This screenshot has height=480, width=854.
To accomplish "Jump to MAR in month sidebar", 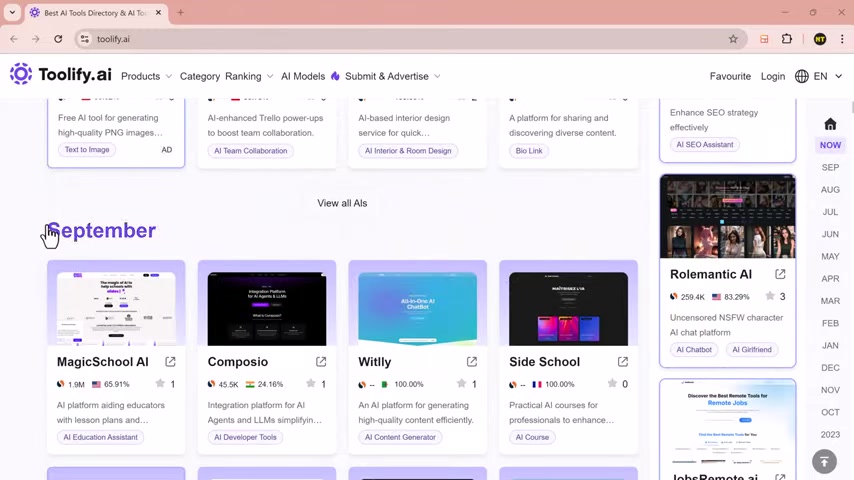I will coord(830,301).
